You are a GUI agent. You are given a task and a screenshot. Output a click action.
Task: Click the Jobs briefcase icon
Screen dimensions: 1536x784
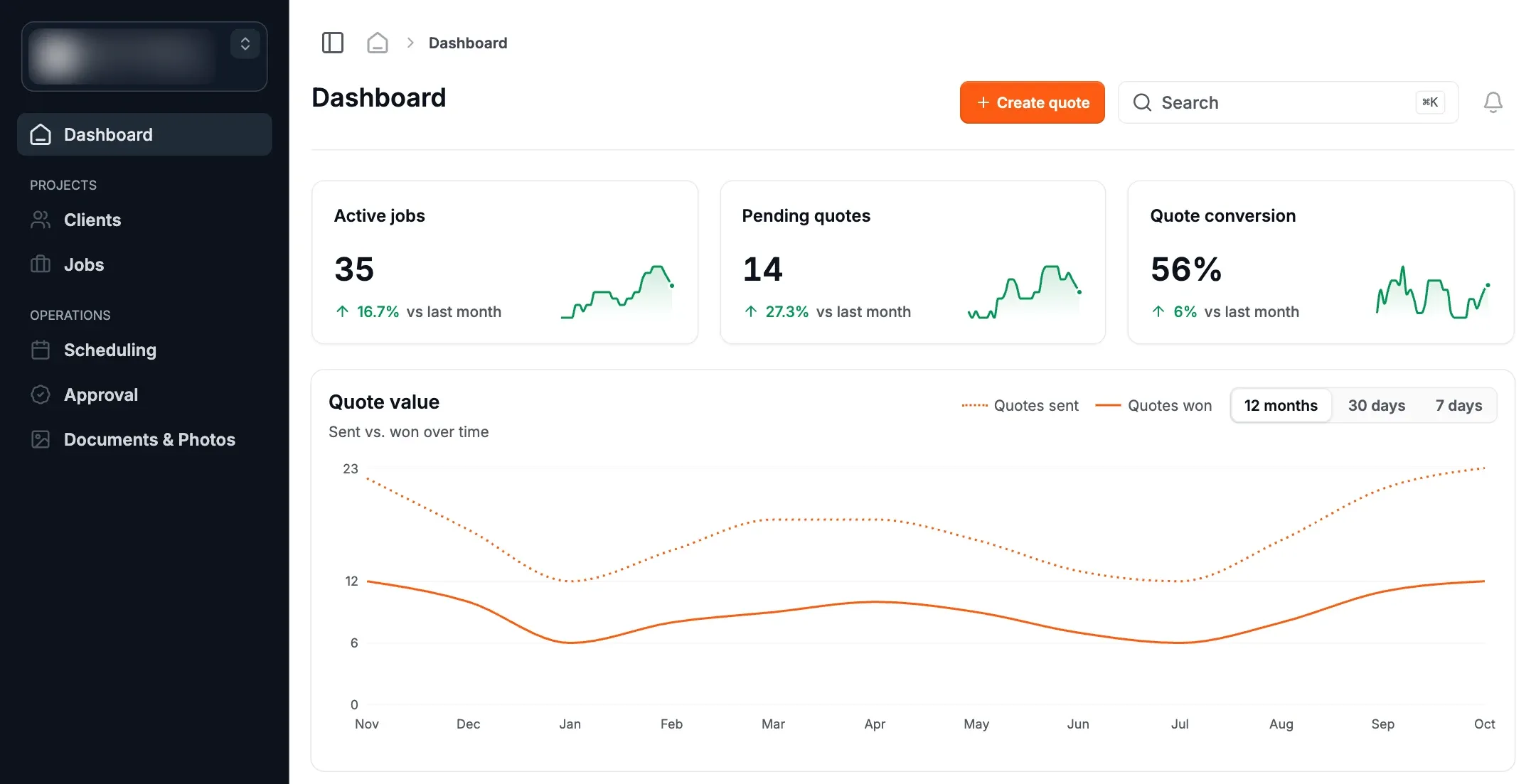pyautogui.click(x=41, y=264)
